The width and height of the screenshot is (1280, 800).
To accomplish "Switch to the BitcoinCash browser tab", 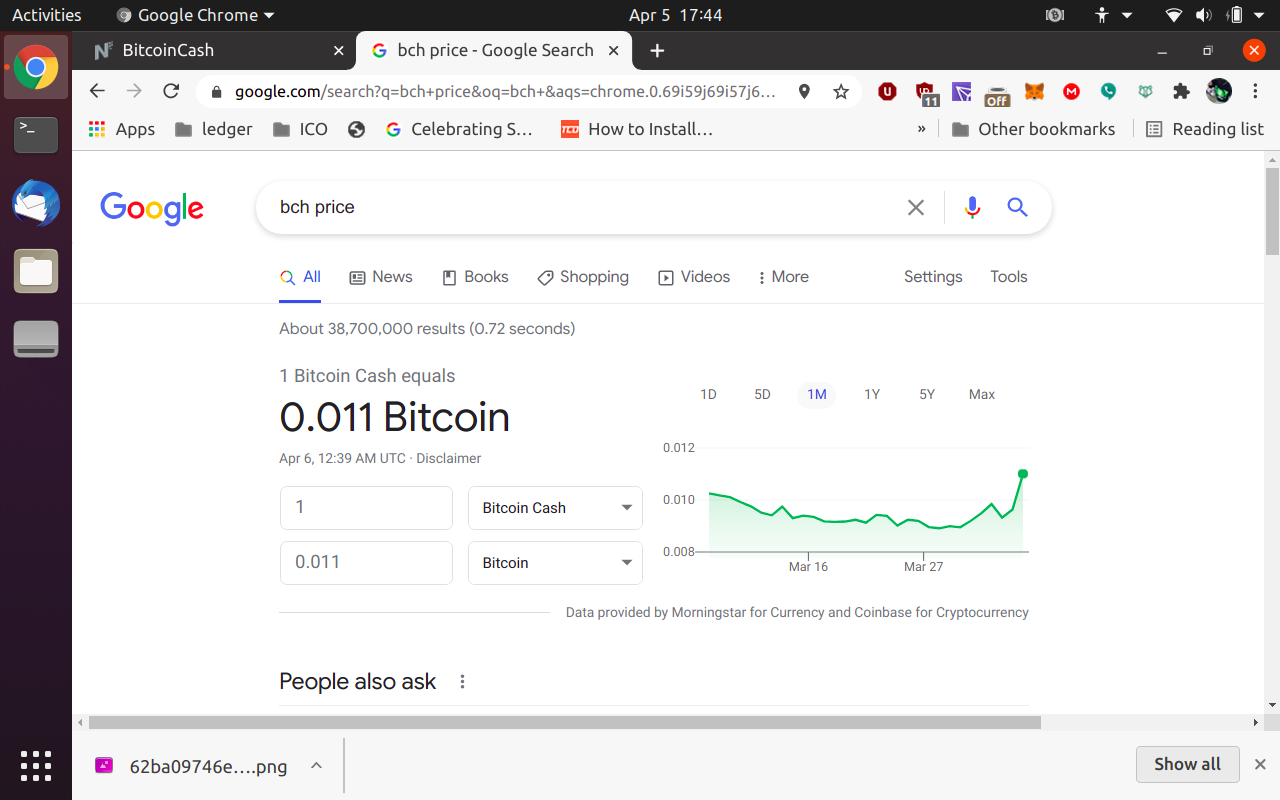I will tap(215, 50).
